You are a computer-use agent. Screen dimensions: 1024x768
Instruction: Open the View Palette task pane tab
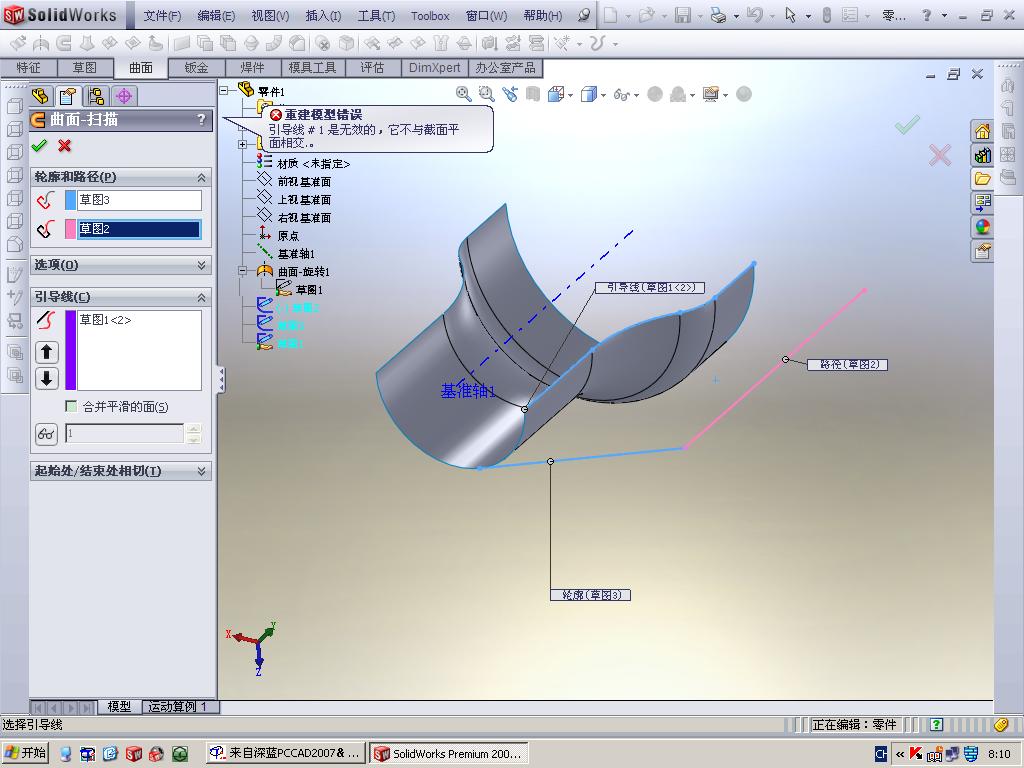click(982, 202)
